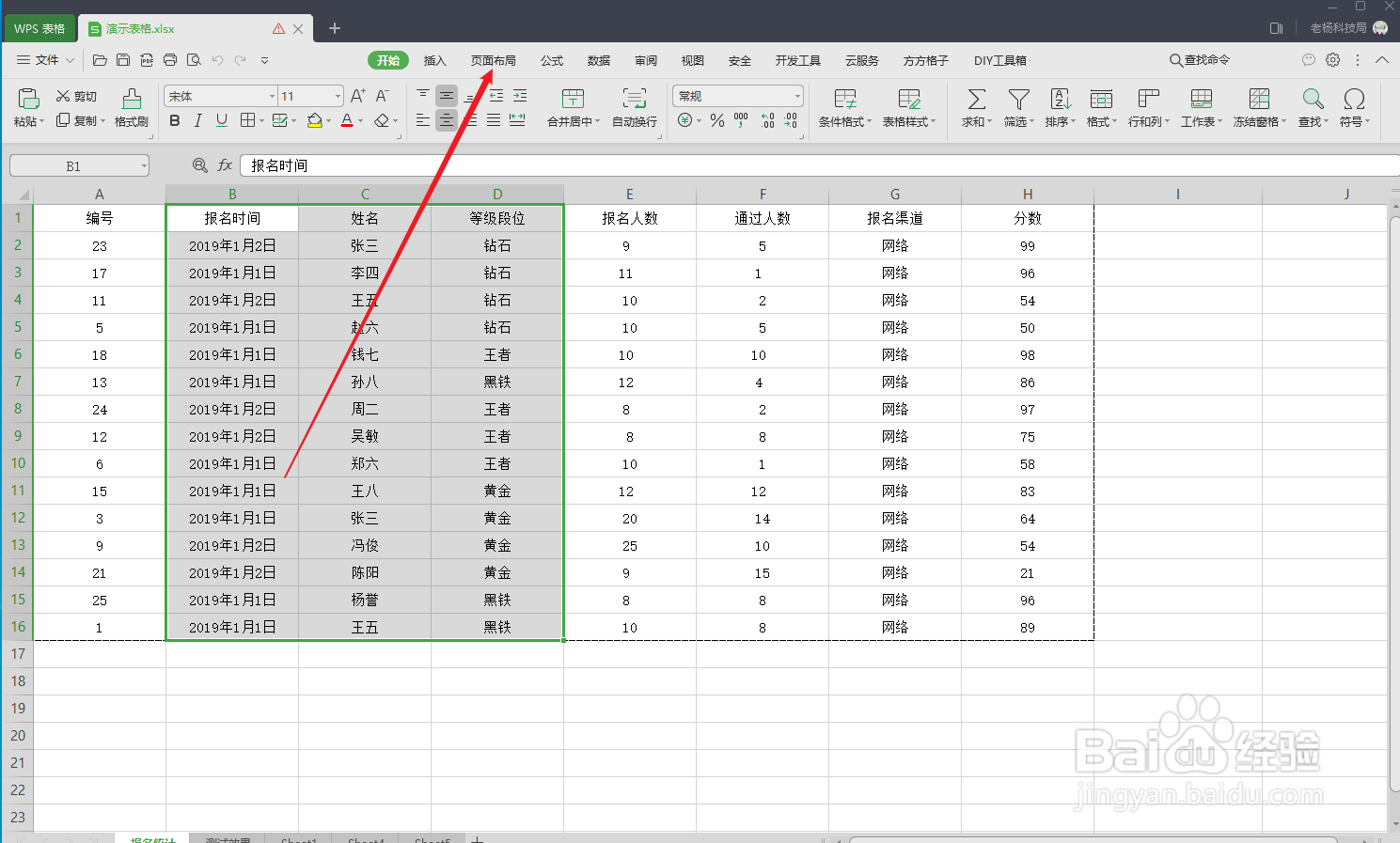Image resolution: width=1400 pixels, height=843 pixels.
Task: Click the Save disk icon
Action: (123, 60)
